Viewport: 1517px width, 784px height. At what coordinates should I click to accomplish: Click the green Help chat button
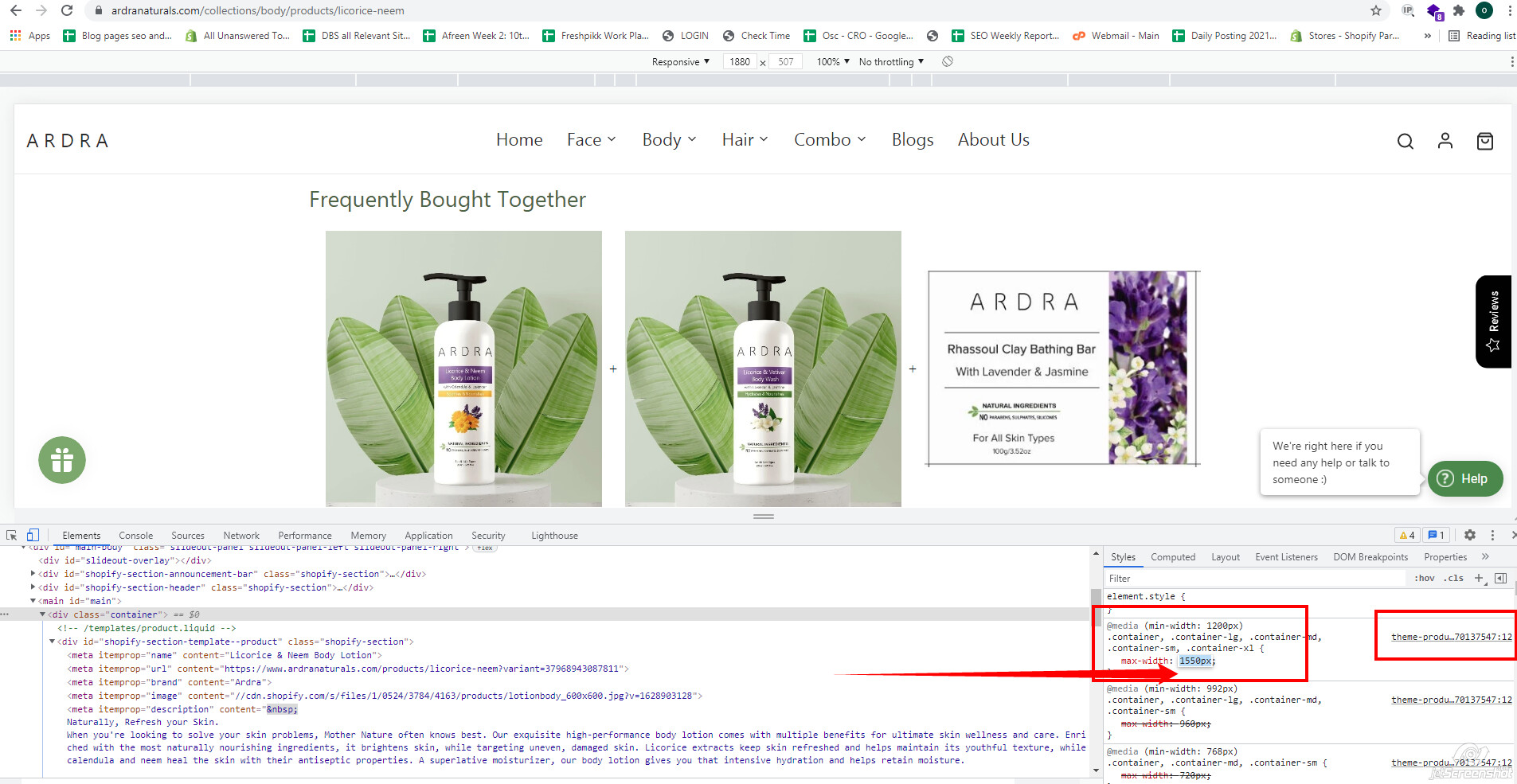pos(1465,478)
